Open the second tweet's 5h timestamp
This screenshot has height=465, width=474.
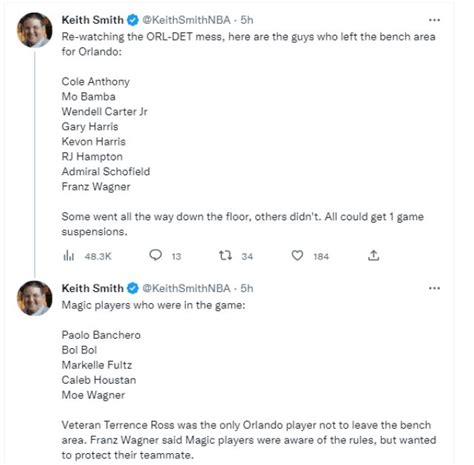click(247, 288)
